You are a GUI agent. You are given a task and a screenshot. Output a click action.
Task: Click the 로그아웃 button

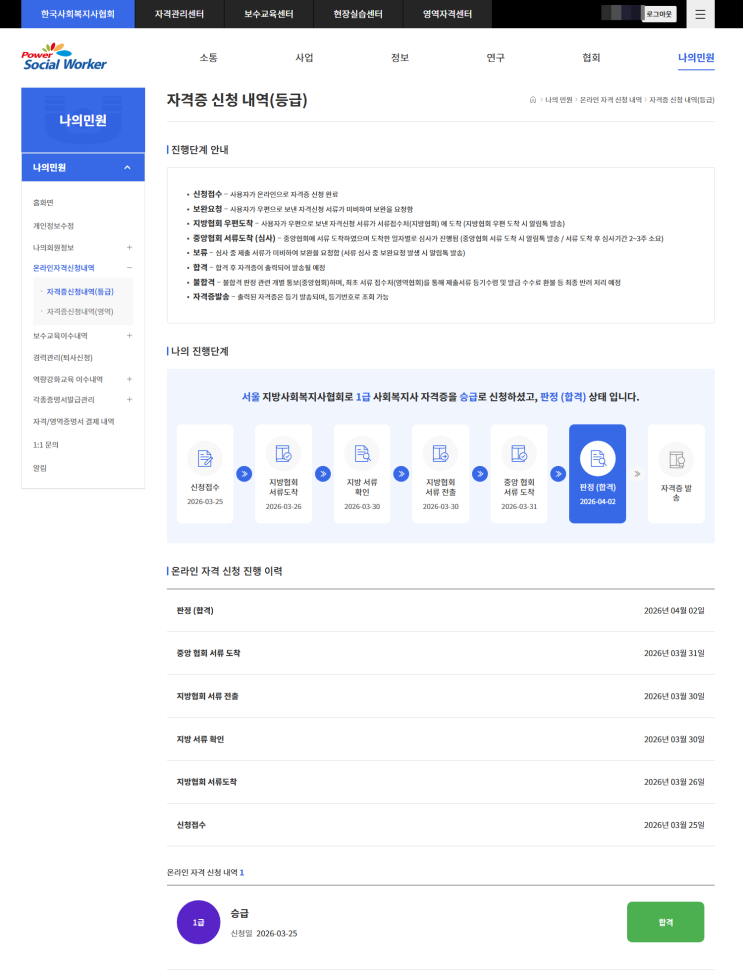pyautogui.click(x=659, y=14)
